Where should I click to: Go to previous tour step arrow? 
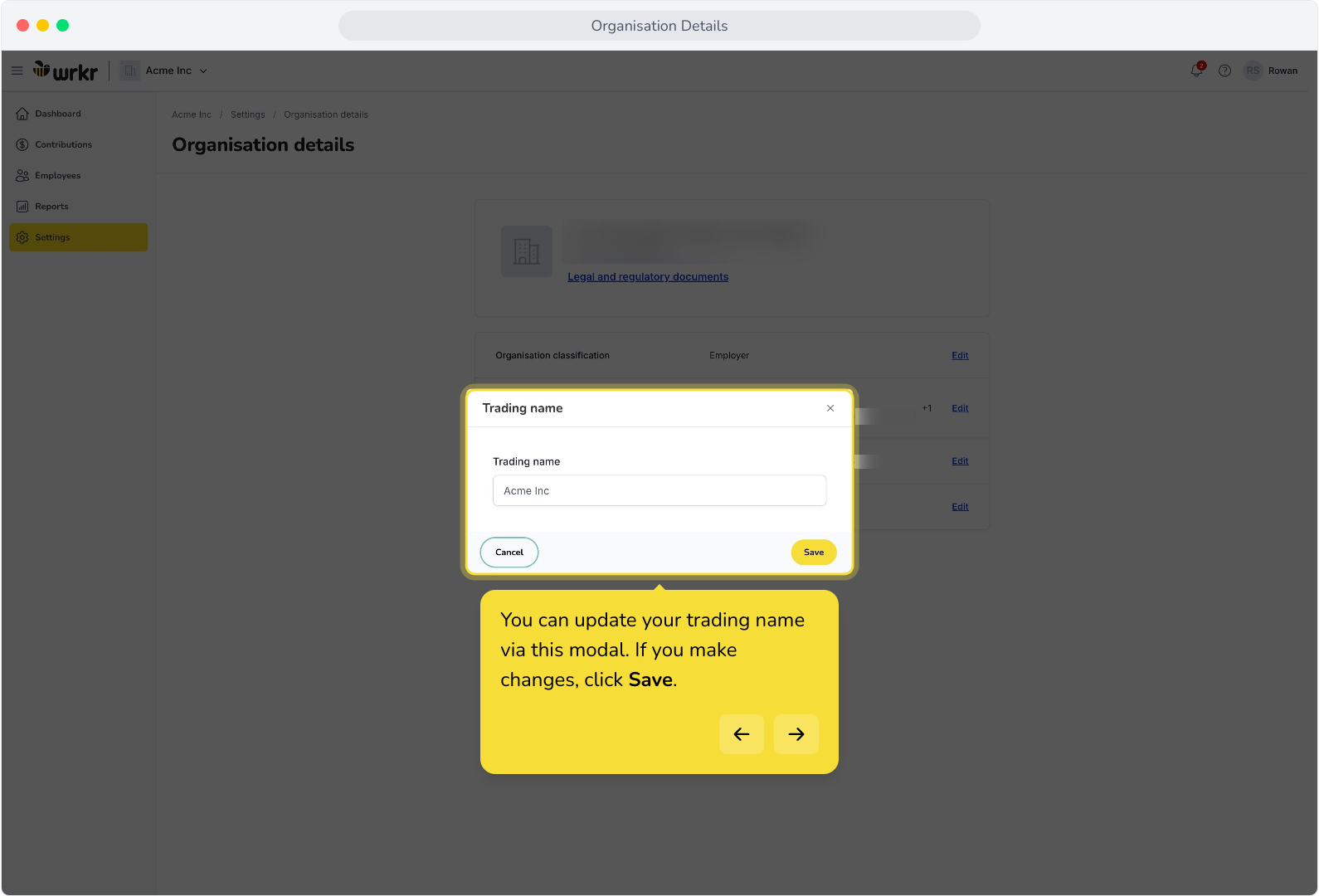click(742, 734)
